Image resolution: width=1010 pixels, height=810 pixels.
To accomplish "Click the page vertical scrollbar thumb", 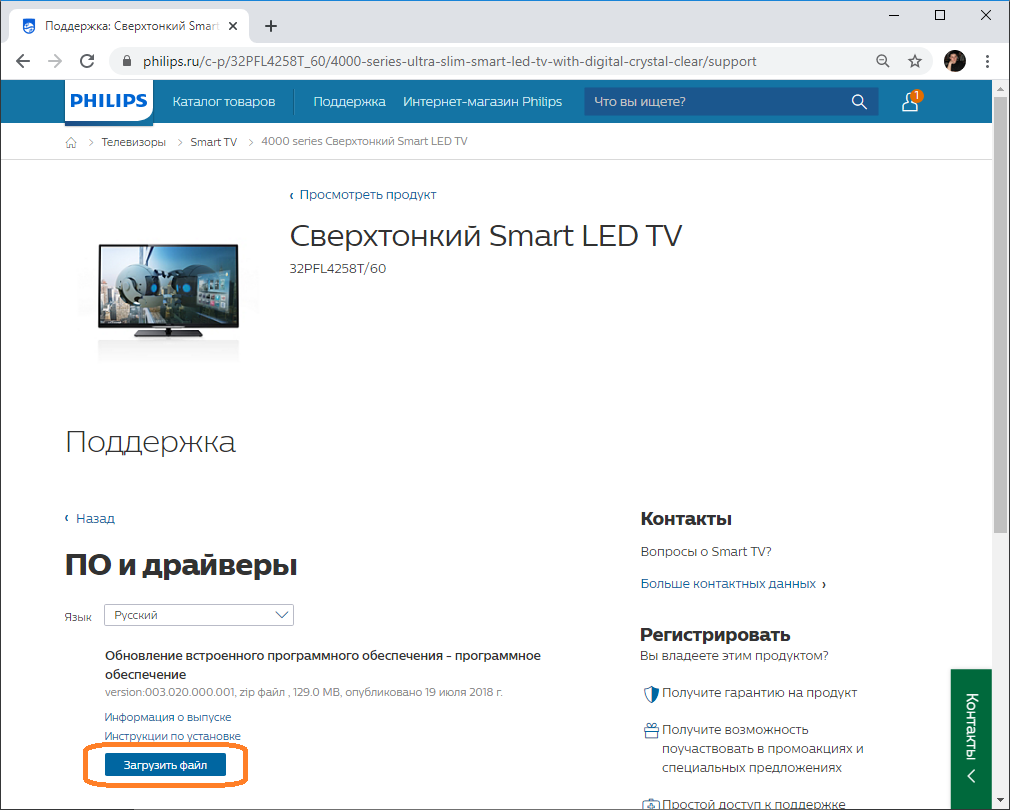I will [x=1000, y=314].
